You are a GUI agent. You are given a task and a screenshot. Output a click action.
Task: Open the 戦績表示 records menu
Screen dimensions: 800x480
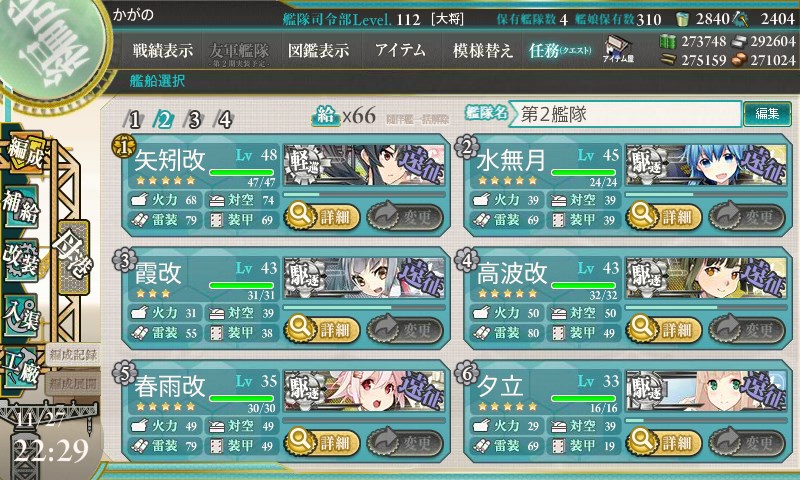point(163,50)
